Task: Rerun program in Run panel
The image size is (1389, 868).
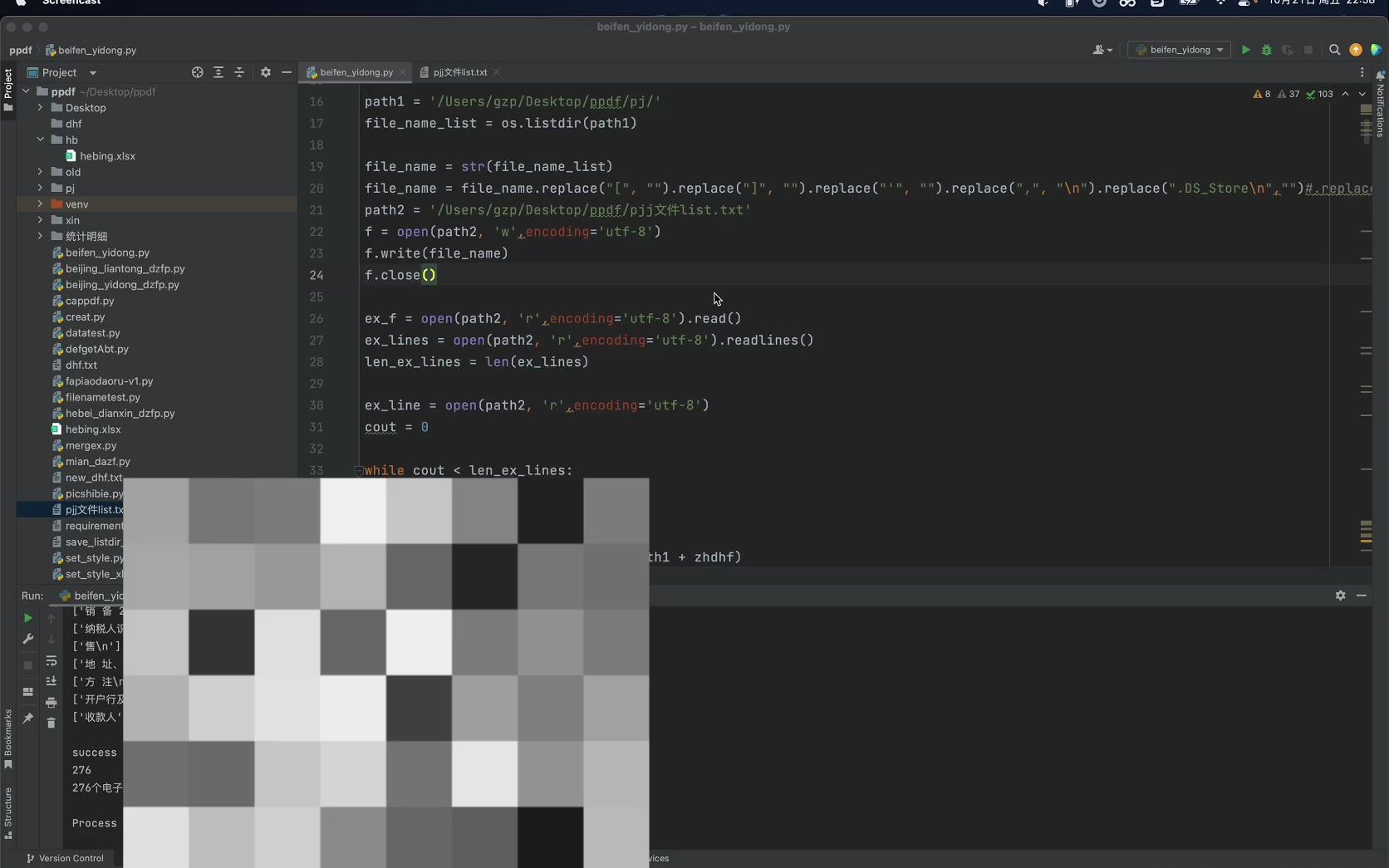Action: click(27, 618)
